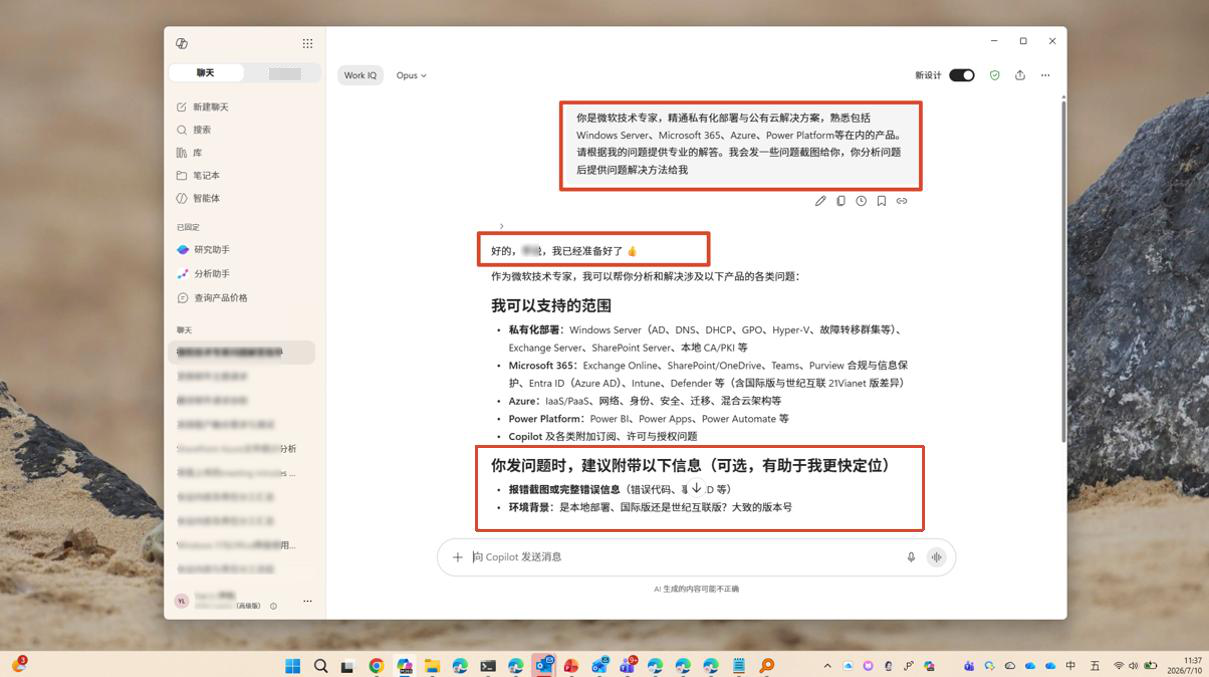Image resolution: width=1209 pixels, height=677 pixels.
Task: Copy link to the prompt message
Action: 902,201
